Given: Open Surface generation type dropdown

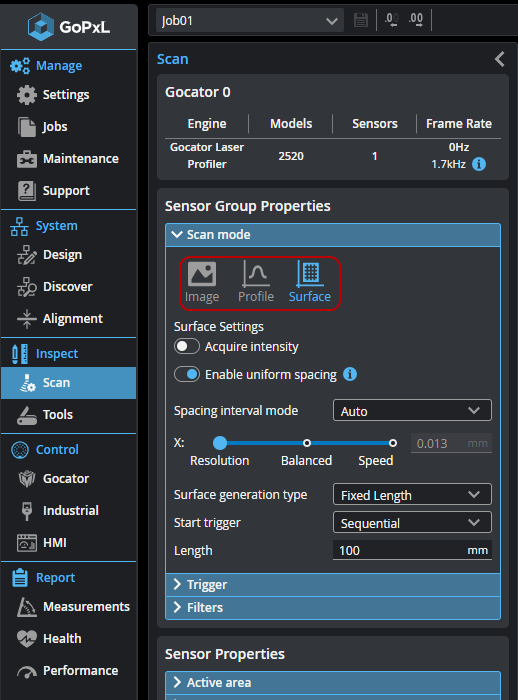Looking at the screenshot, I should pyautogui.click(x=412, y=495).
